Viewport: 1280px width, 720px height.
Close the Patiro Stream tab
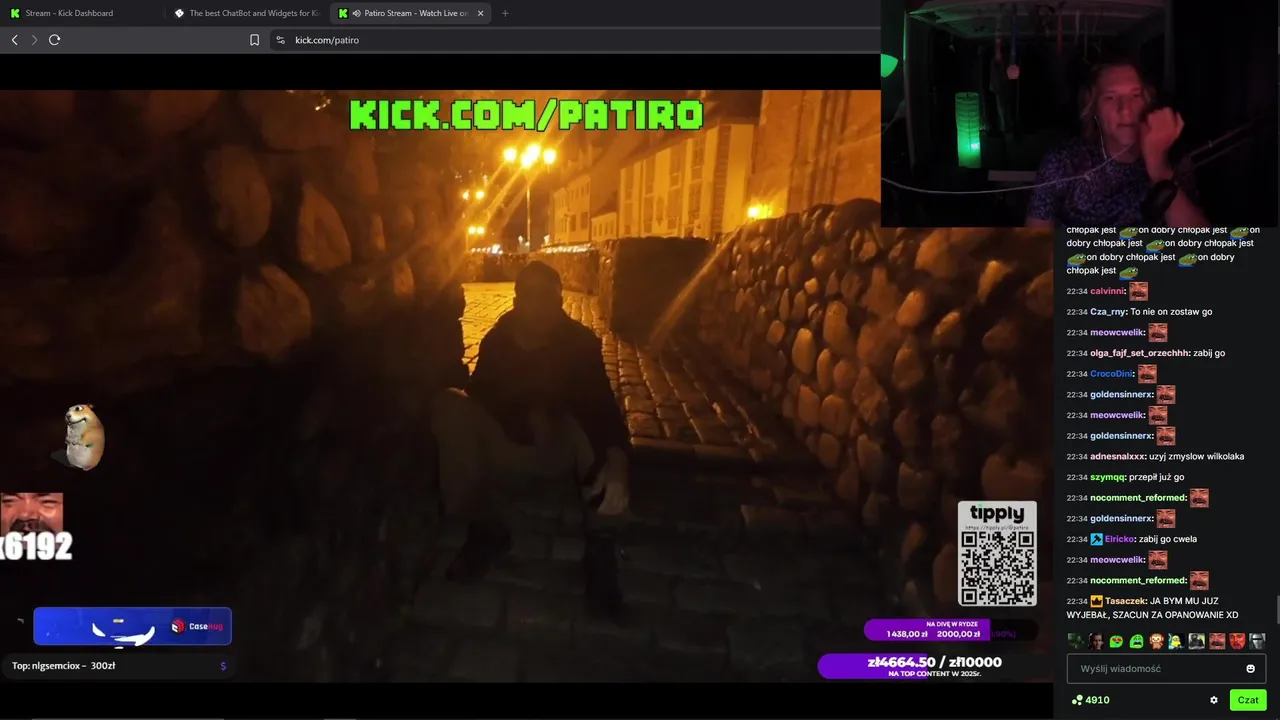481,13
